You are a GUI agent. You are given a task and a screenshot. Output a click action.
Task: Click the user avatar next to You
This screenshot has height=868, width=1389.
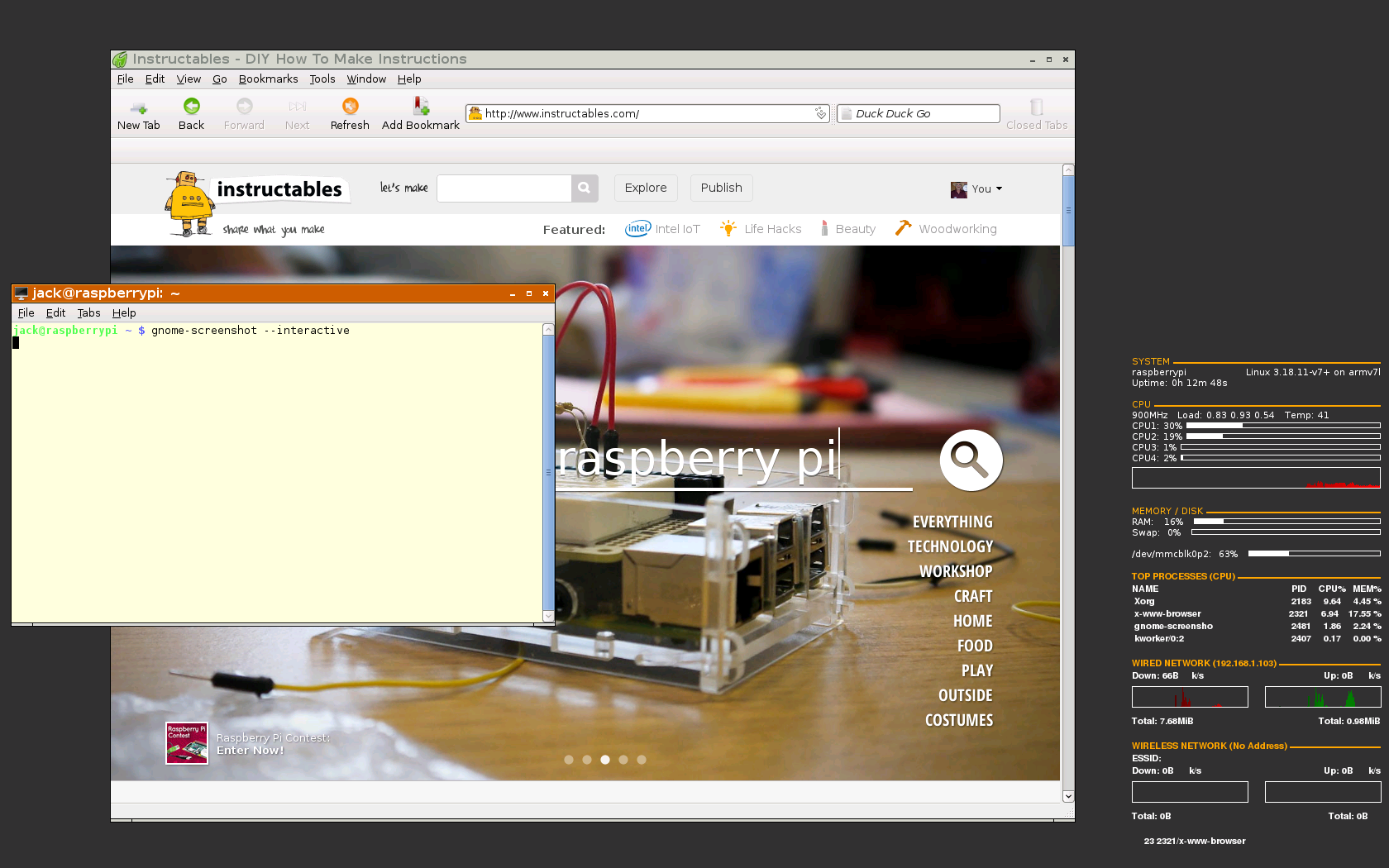[x=958, y=189]
